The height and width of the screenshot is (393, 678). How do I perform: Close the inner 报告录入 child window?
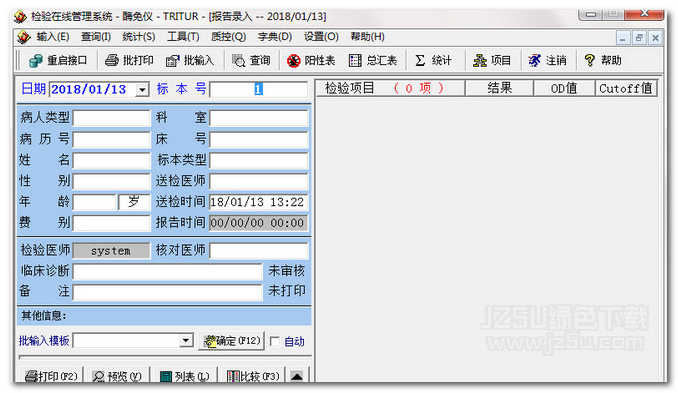656,38
